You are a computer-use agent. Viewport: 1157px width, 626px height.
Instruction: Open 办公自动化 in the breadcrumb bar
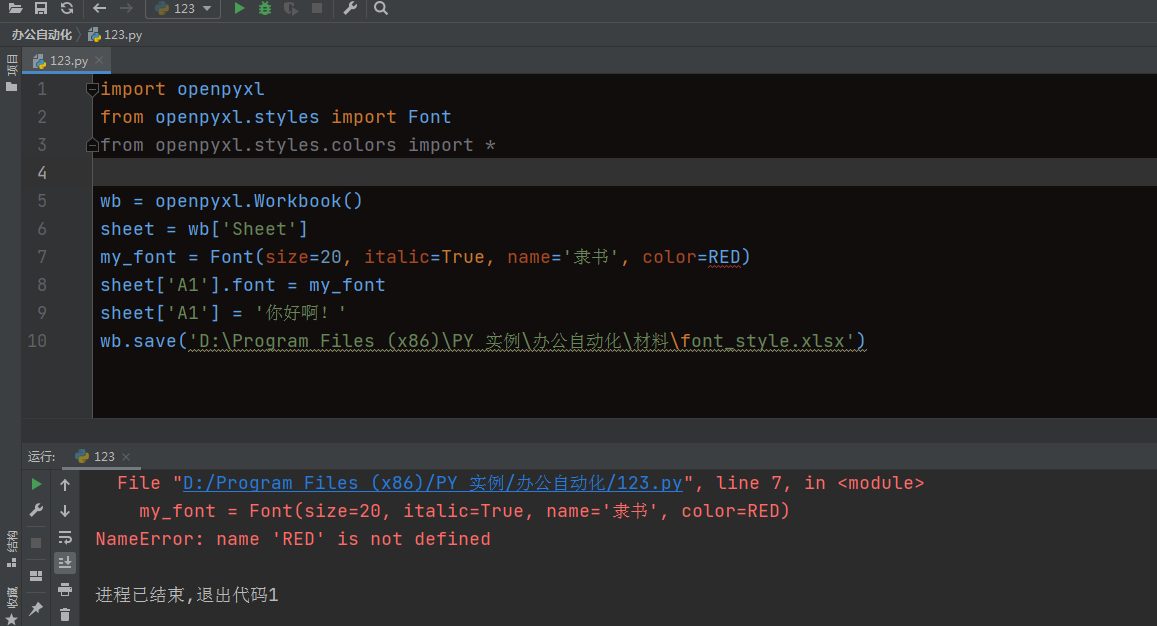click(x=40, y=34)
